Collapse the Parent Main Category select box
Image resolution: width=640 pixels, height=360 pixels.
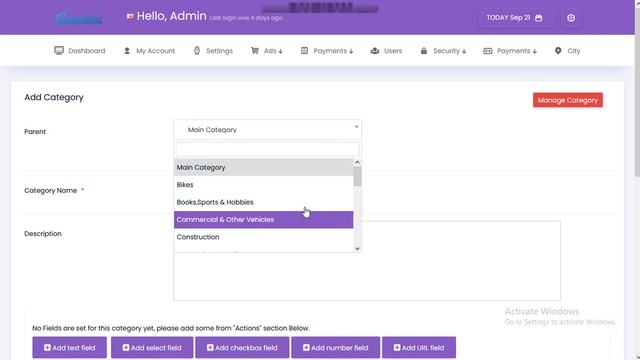click(267, 130)
